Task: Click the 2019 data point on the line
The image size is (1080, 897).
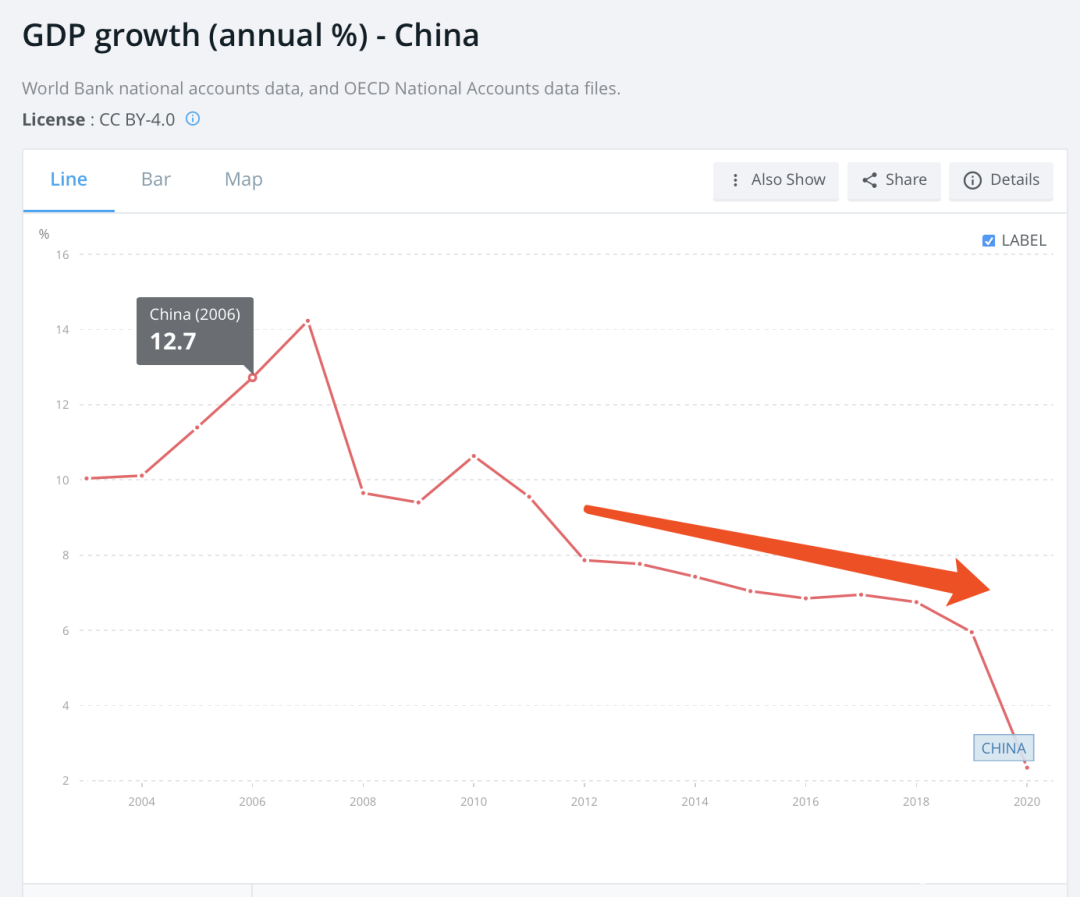Action: (971, 632)
